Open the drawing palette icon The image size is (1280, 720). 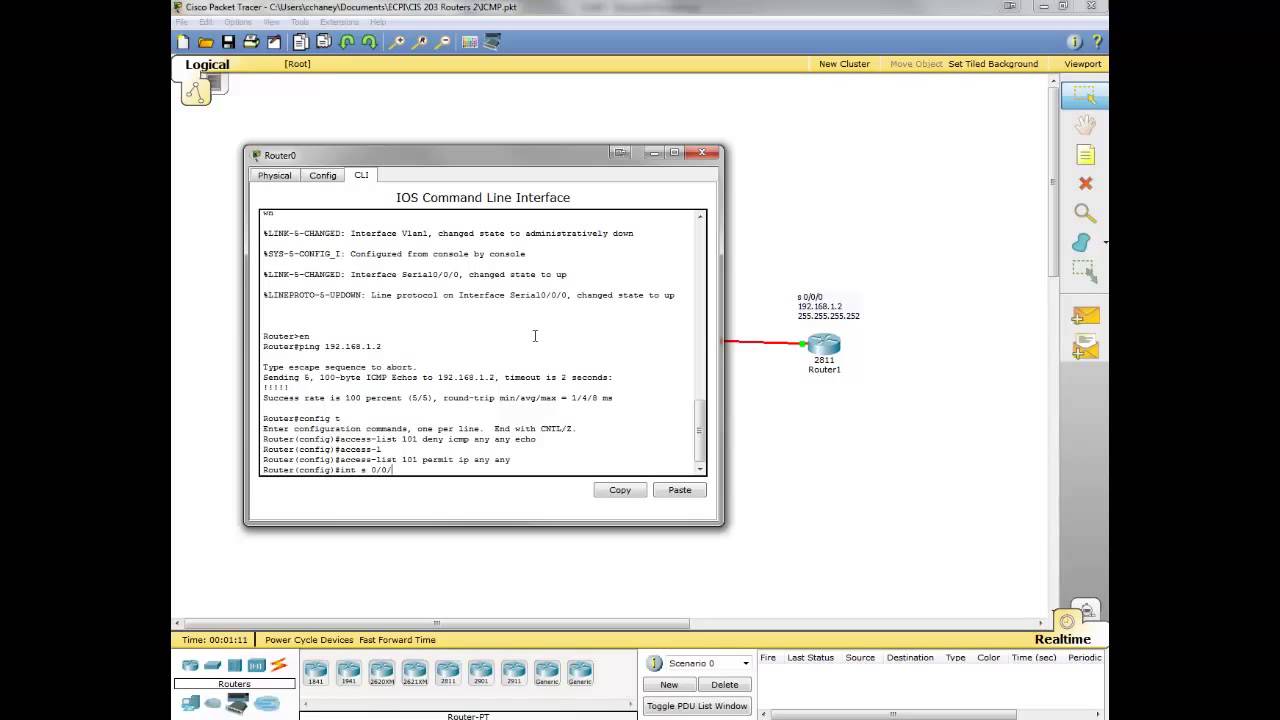click(x=470, y=42)
